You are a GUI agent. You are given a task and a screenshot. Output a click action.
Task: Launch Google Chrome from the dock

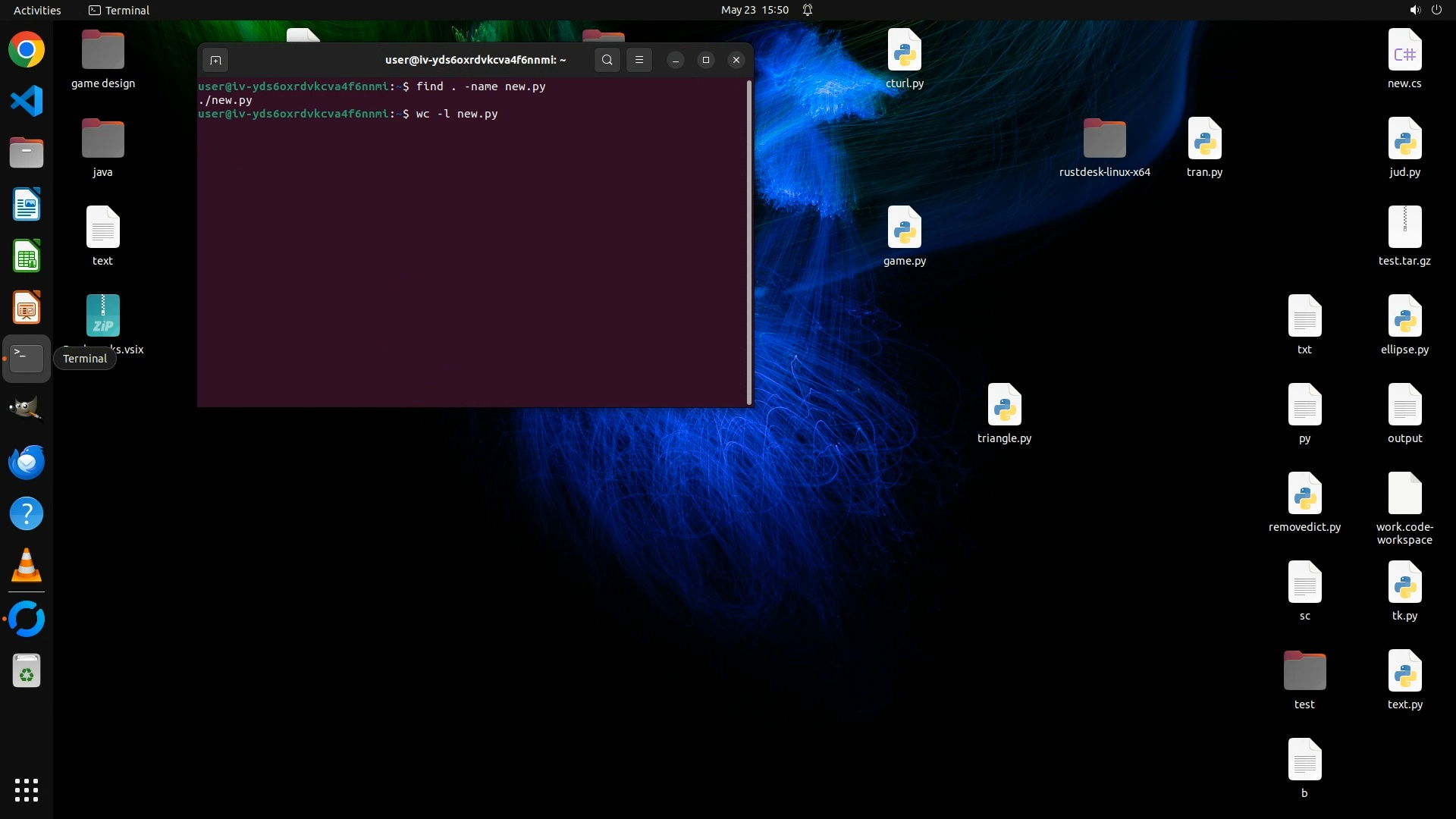[x=27, y=50]
